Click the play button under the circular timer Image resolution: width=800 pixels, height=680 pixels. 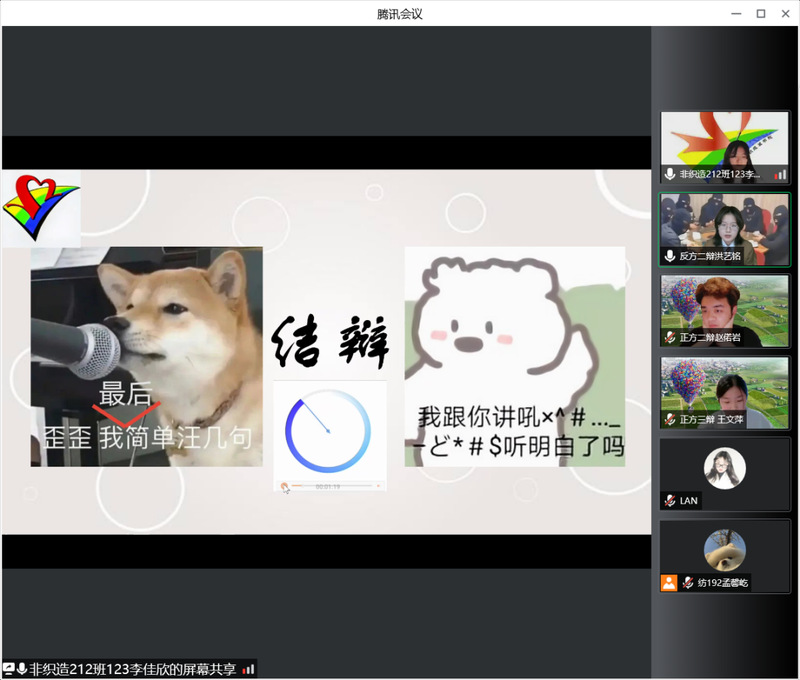286,487
